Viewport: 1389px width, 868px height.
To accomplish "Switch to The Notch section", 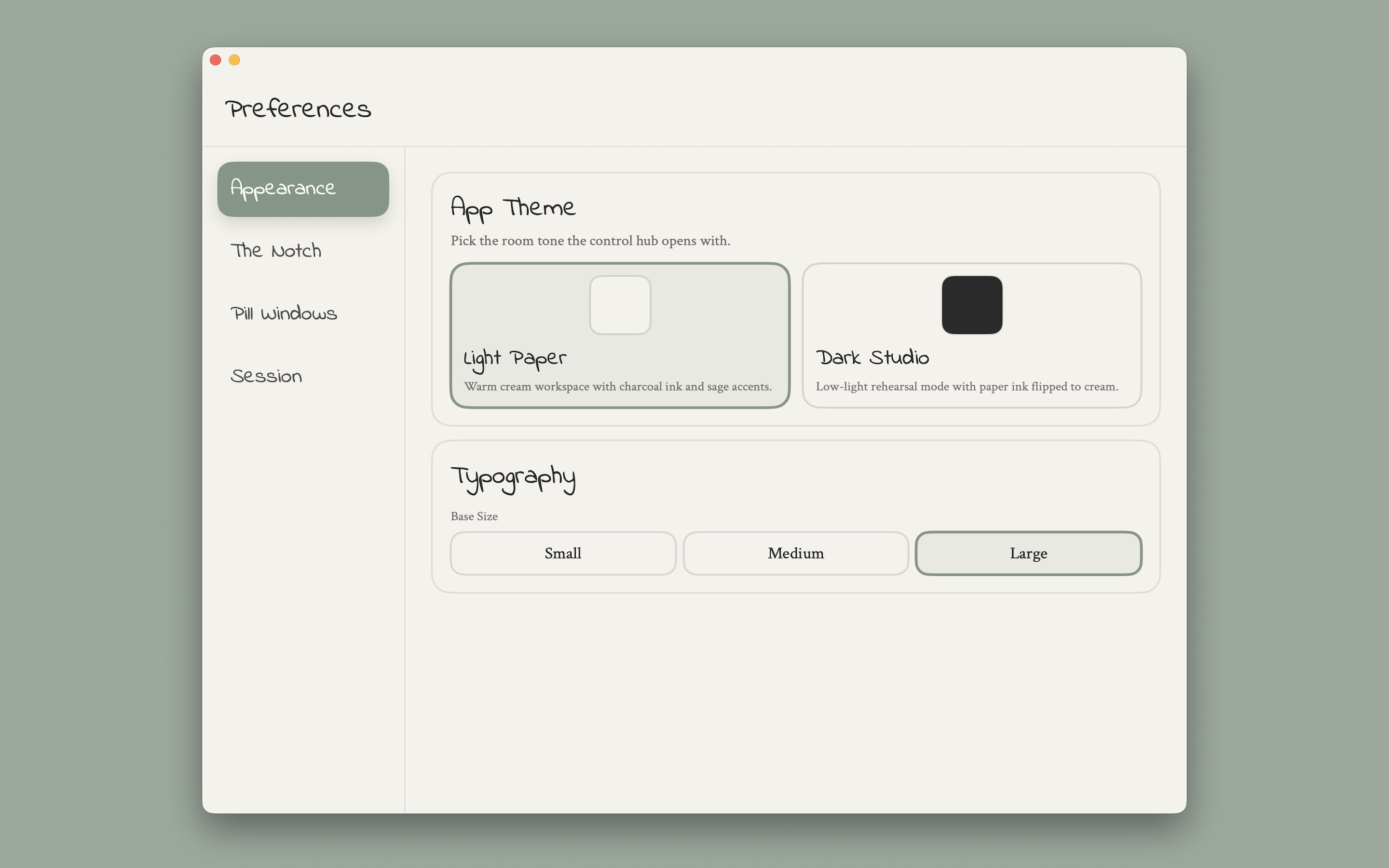I will 303,251.
